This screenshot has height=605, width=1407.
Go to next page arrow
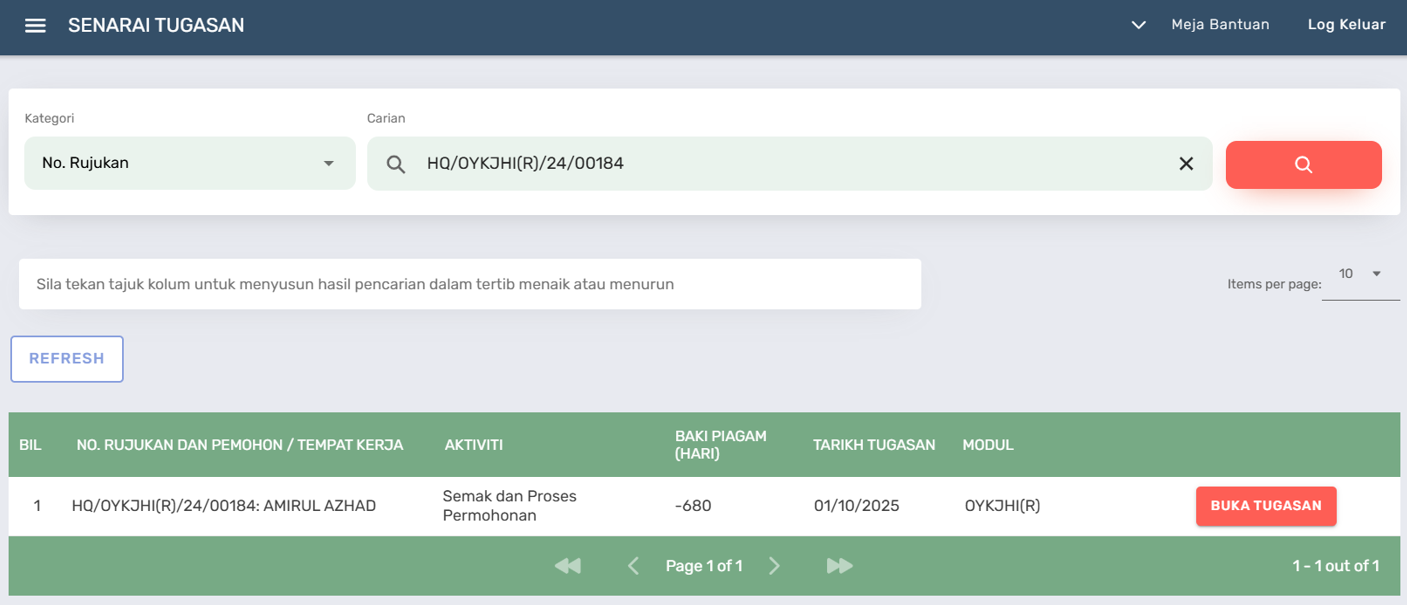(x=774, y=566)
